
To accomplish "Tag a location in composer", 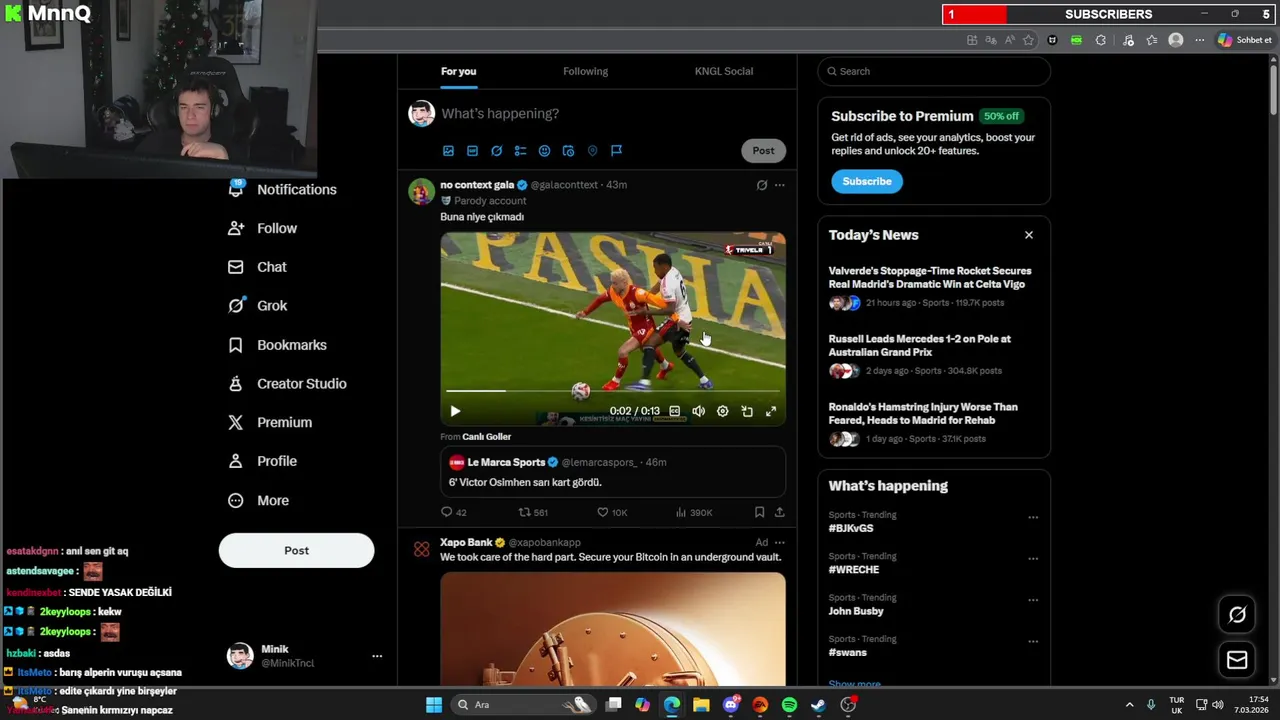I will coord(592,151).
